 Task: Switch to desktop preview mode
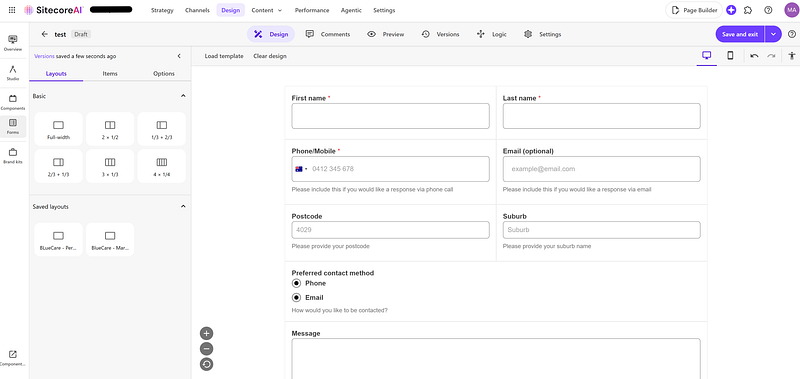[x=707, y=56]
